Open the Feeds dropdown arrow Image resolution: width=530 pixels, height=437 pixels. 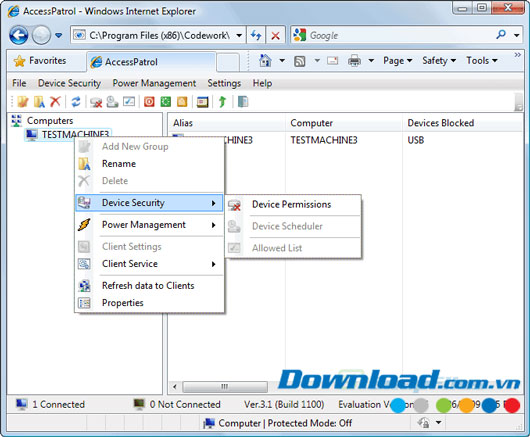[x=317, y=61]
